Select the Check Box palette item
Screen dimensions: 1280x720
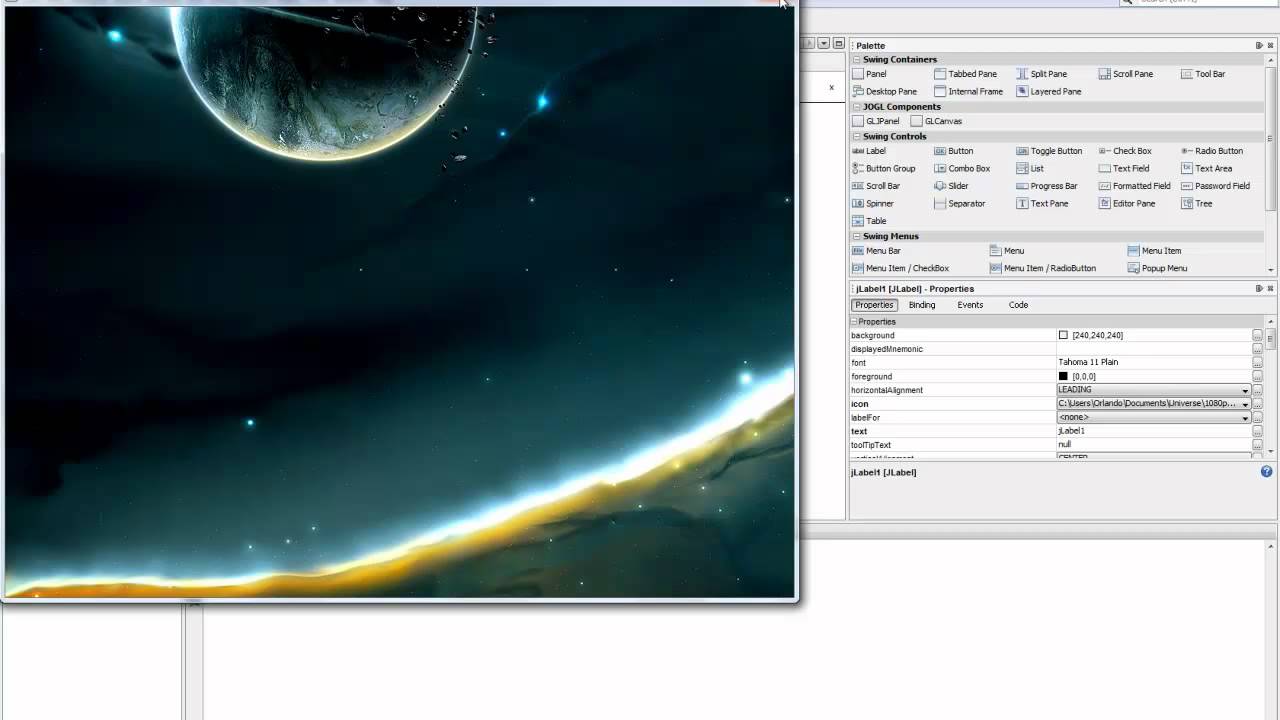pos(1125,151)
